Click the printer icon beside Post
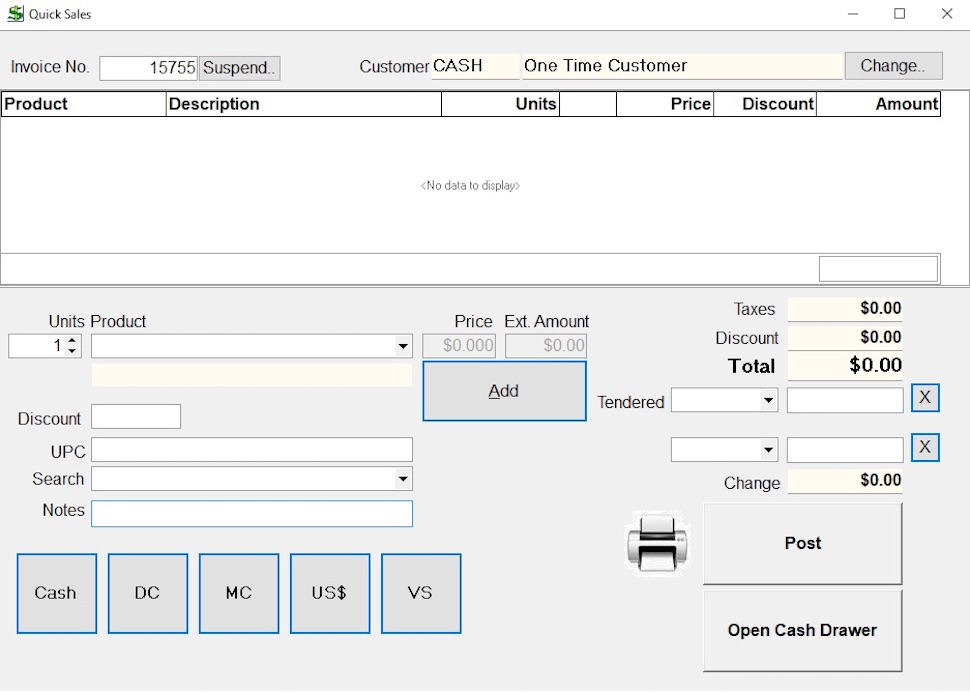Image resolution: width=970 pixels, height=692 pixels. [657, 544]
